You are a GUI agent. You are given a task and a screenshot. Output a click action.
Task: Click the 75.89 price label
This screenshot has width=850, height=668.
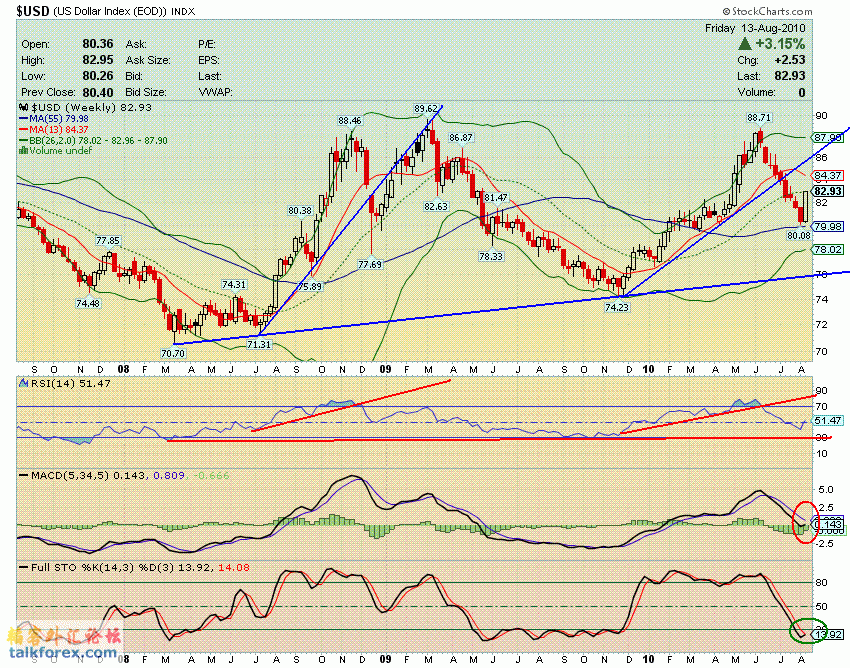coord(310,286)
